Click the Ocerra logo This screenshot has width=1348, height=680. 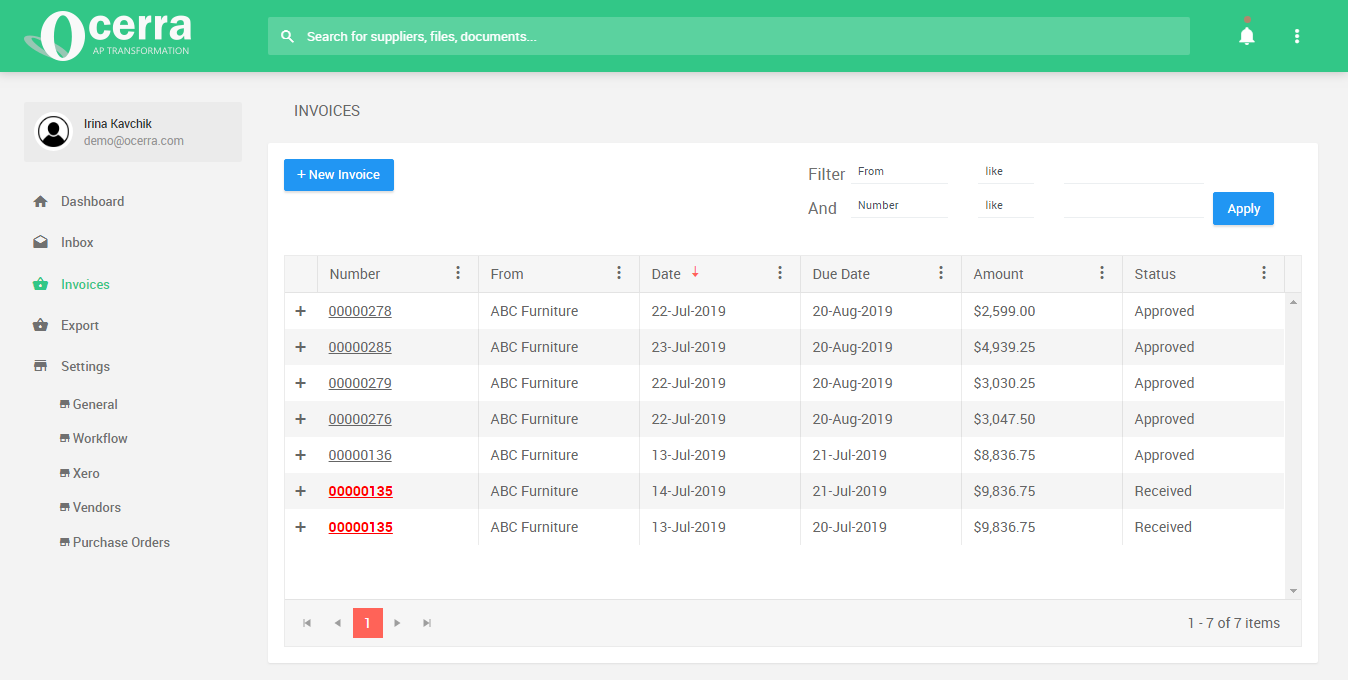[108, 36]
